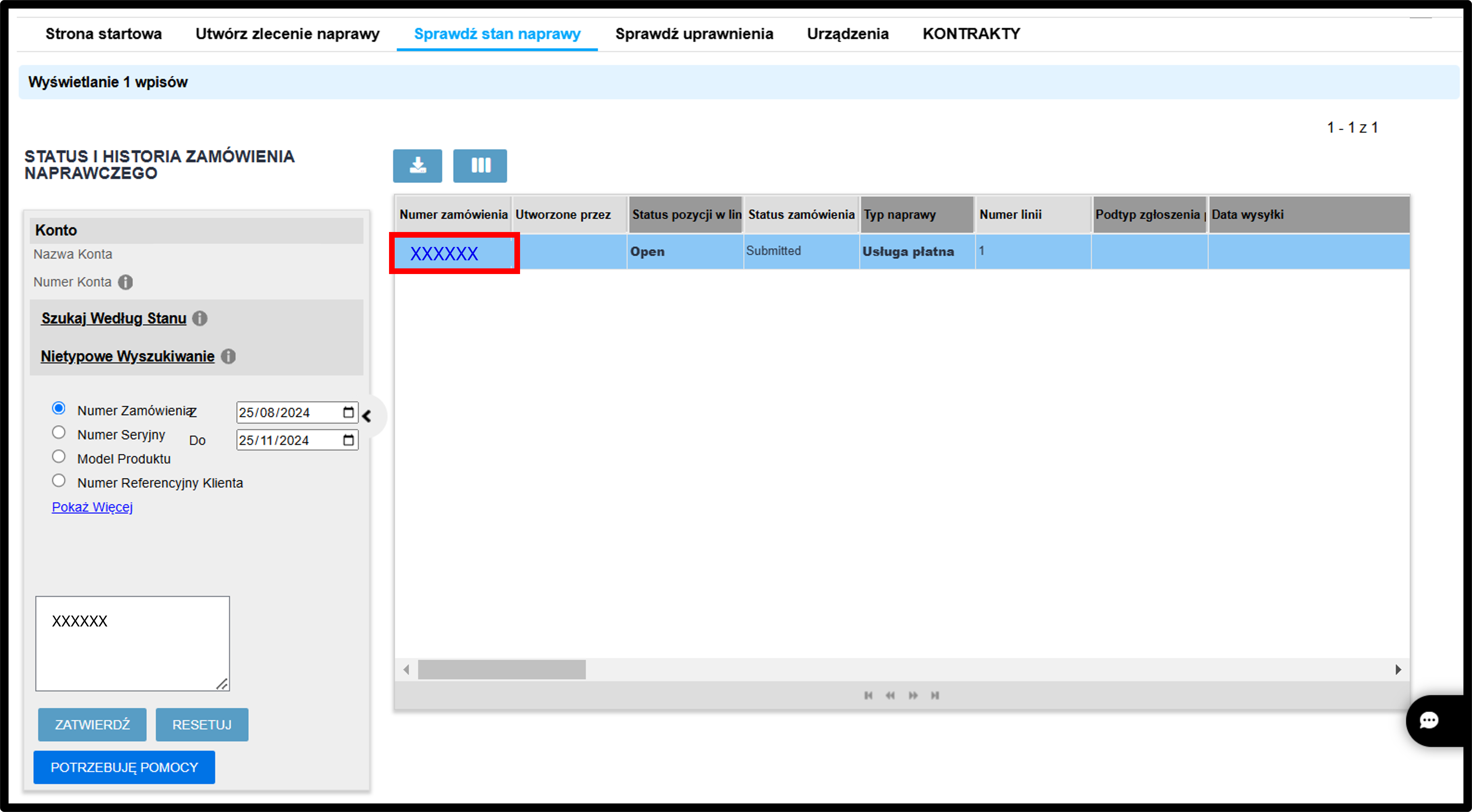Click the info icon beside Numer Konta

pos(125,282)
